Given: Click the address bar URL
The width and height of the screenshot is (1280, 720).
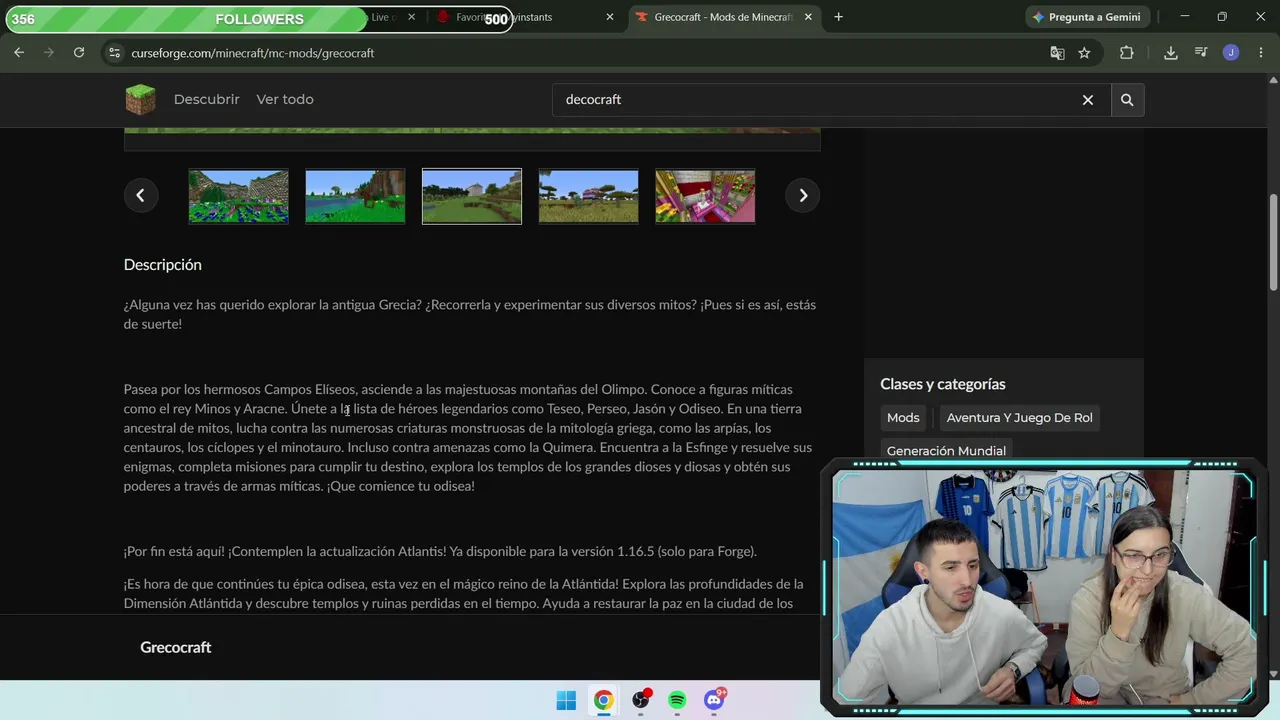Looking at the screenshot, I should tap(253, 53).
